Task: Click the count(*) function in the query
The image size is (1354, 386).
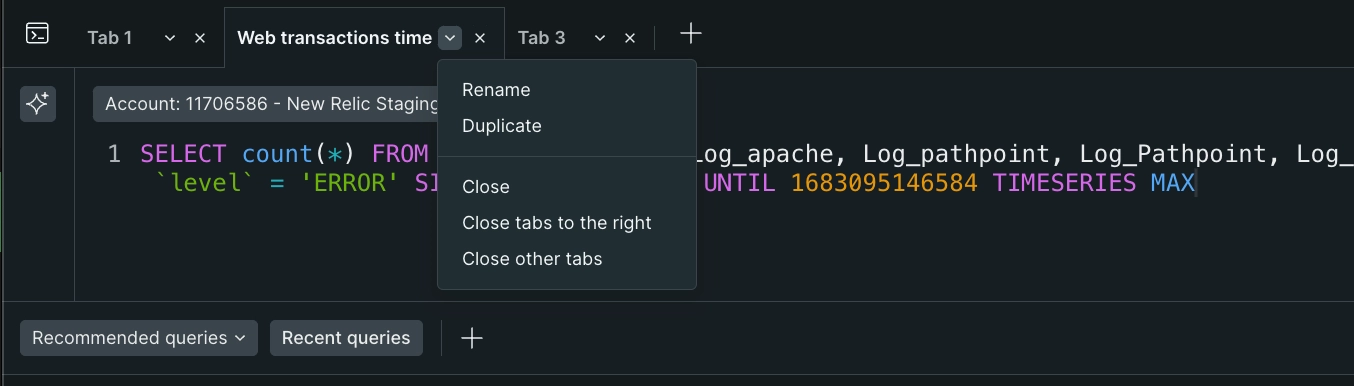Action: (x=299, y=154)
